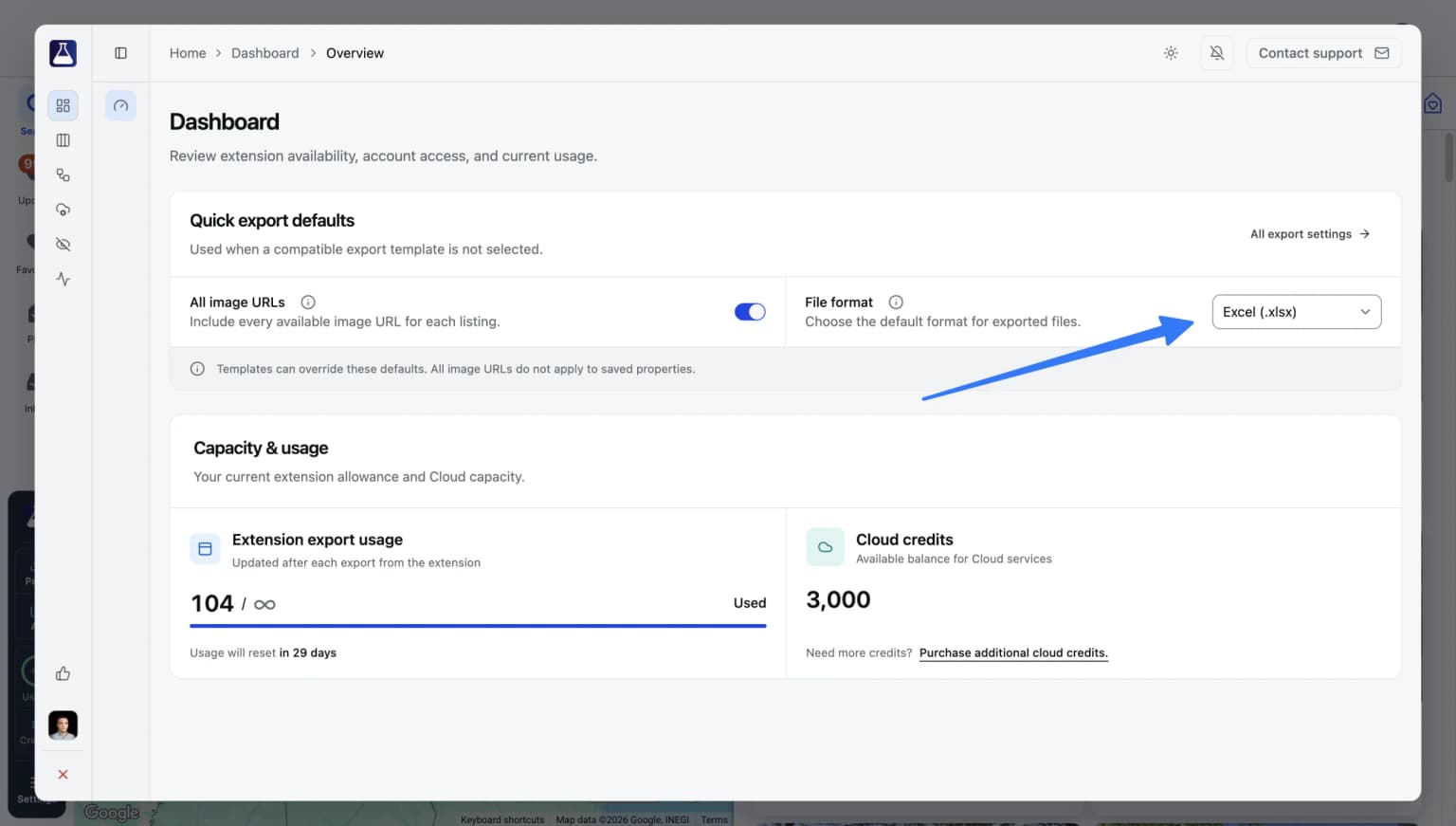Follow Purchase additional cloud credits link
Image resolution: width=1456 pixels, height=826 pixels.
[x=1013, y=652]
